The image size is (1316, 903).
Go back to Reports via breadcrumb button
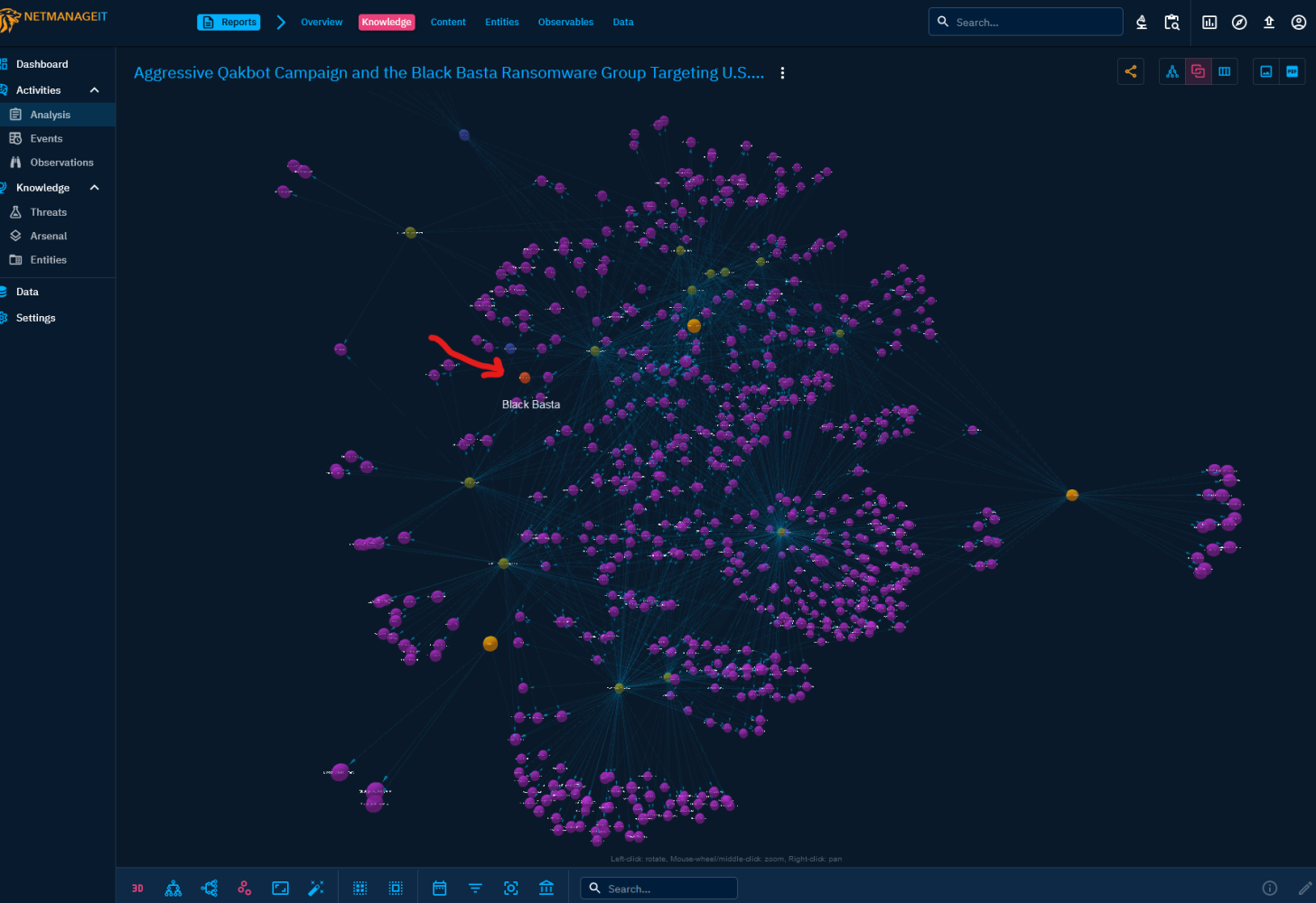point(229,23)
